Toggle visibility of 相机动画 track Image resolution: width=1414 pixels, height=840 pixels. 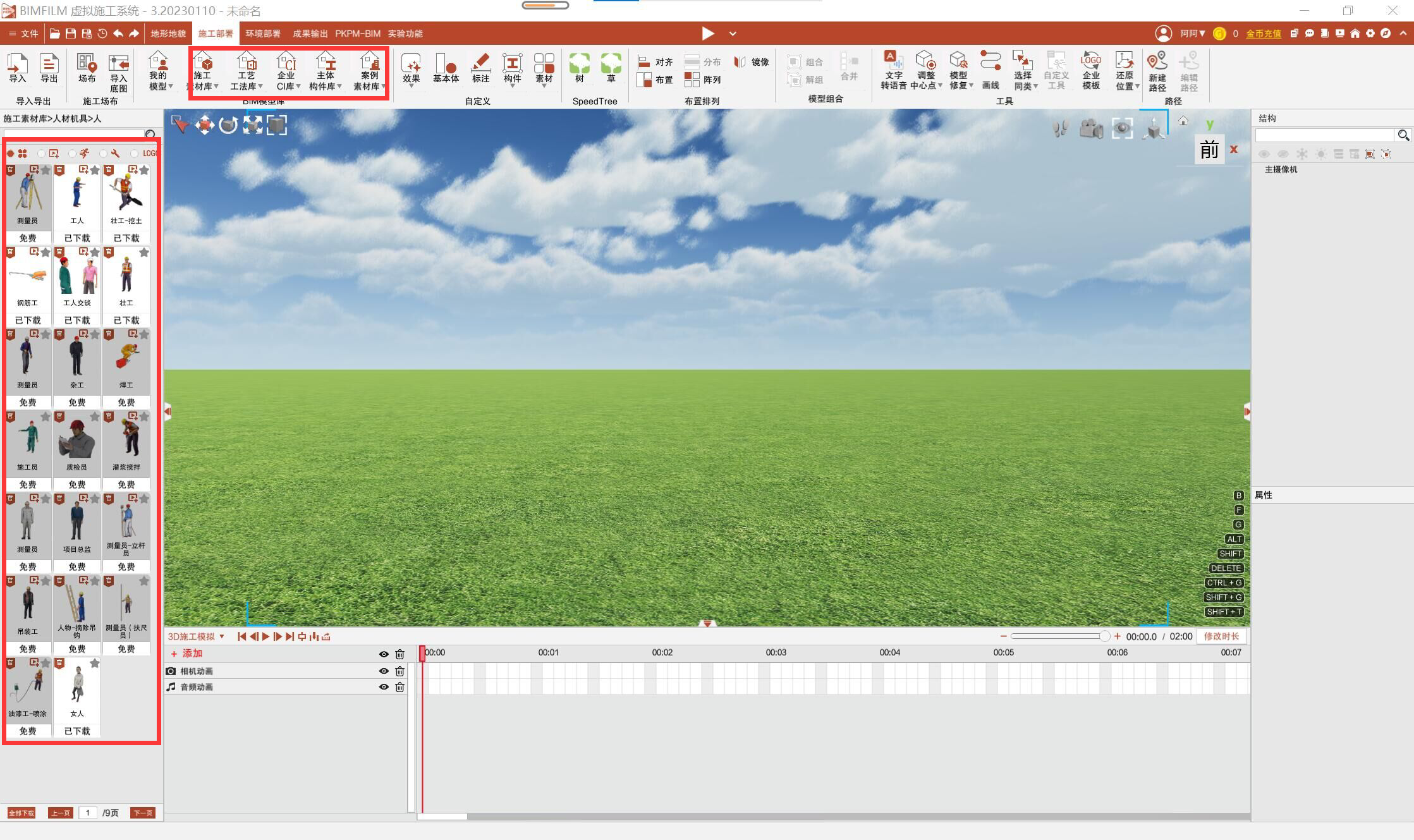[x=383, y=671]
